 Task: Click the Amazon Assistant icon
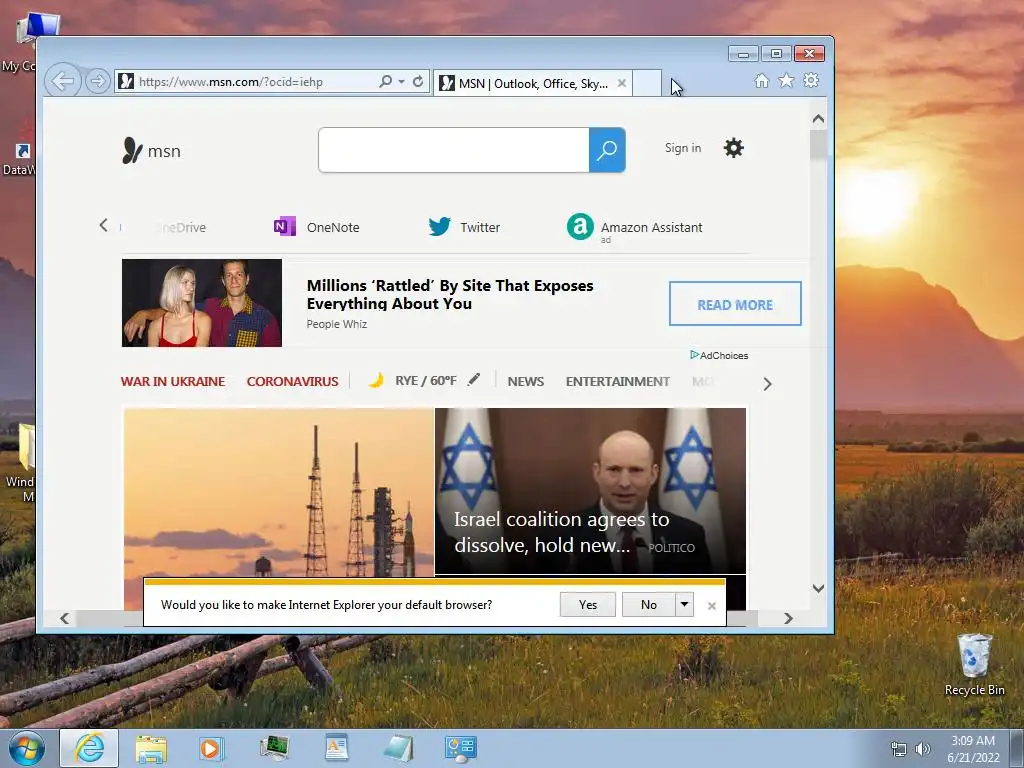pos(580,227)
